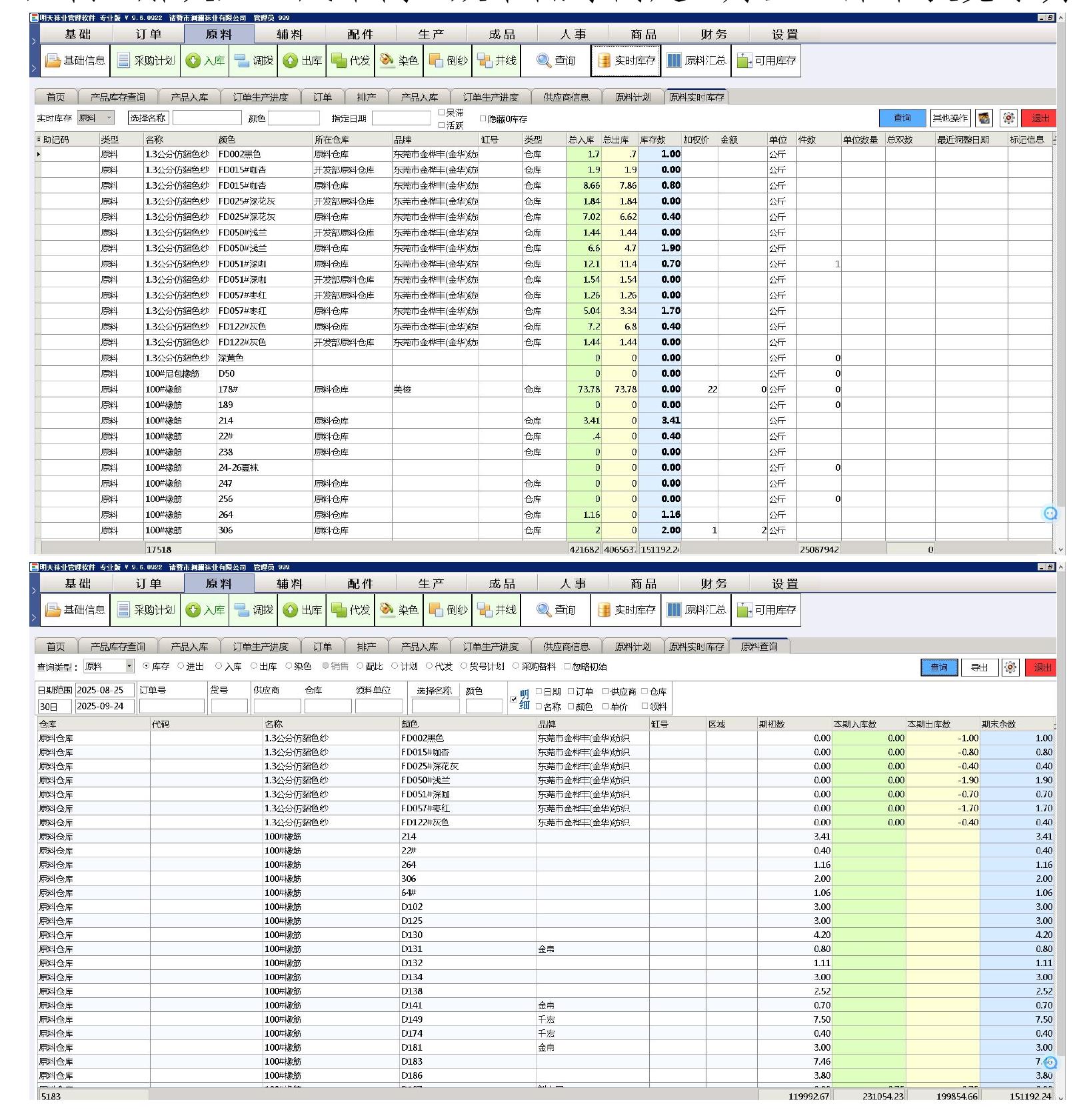The image size is (1091, 1120).
Task: Switch to the 原料查询 tab
Action: click(759, 647)
